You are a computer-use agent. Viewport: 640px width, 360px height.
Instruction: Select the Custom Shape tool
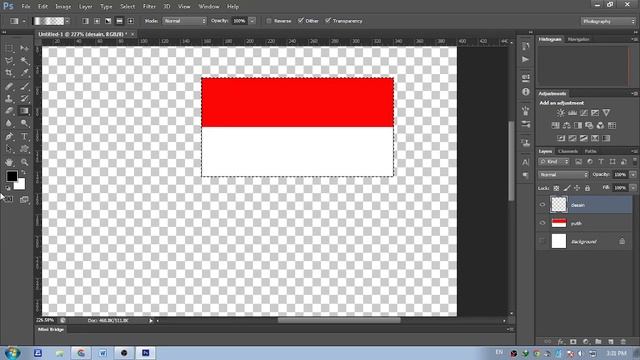coord(24,149)
